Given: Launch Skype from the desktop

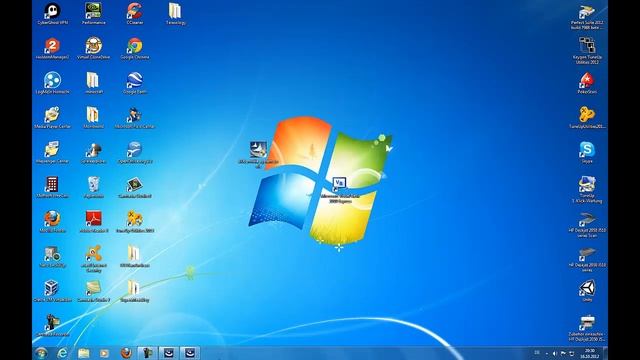Looking at the screenshot, I should click(x=587, y=153).
